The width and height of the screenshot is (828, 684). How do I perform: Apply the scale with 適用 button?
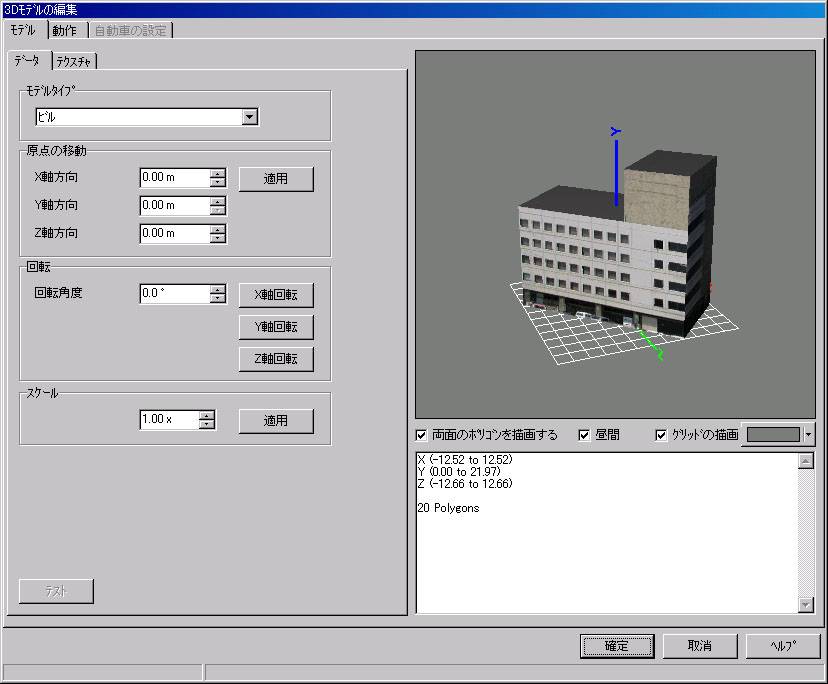click(276, 421)
